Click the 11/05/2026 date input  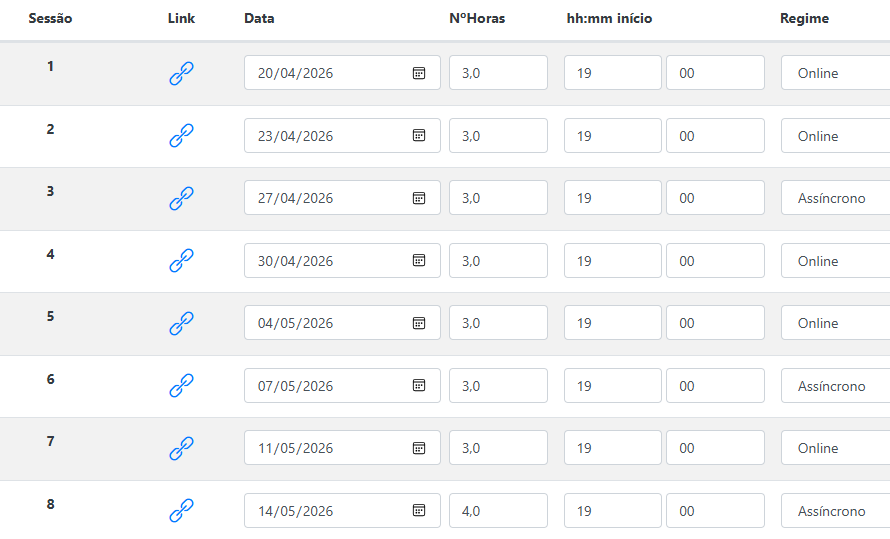(x=325, y=448)
